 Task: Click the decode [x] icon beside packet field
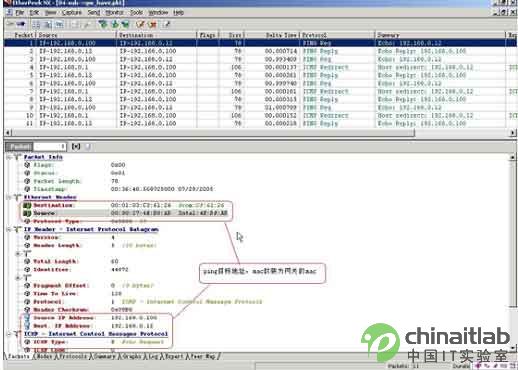coord(76,146)
